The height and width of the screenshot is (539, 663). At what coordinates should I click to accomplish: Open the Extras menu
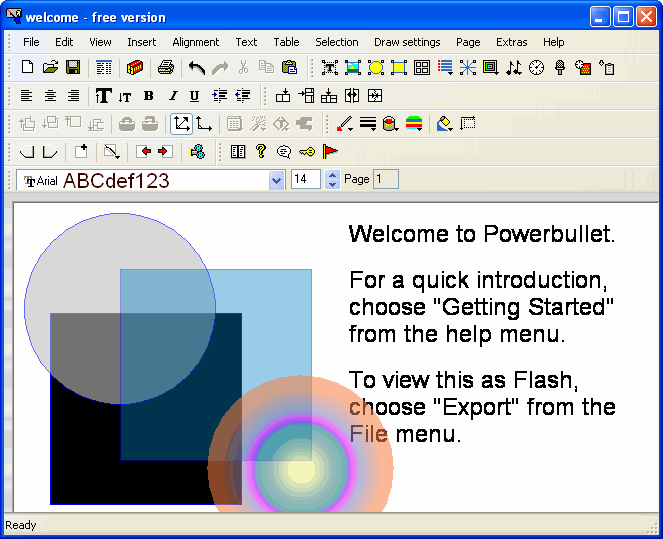pyautogui.click(x=512, y=42)
